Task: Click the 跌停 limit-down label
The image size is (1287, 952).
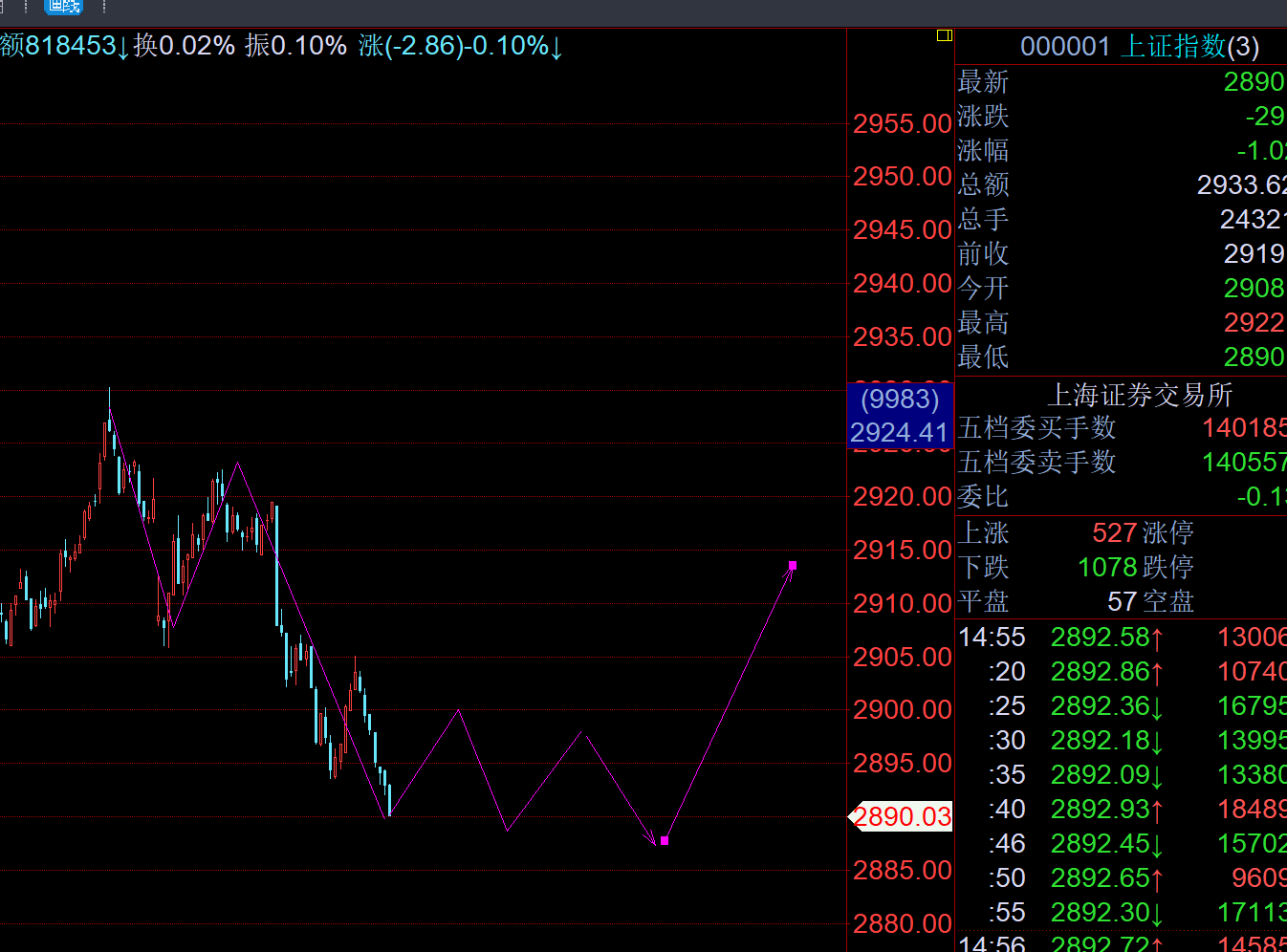Action: click(1168, 567)
